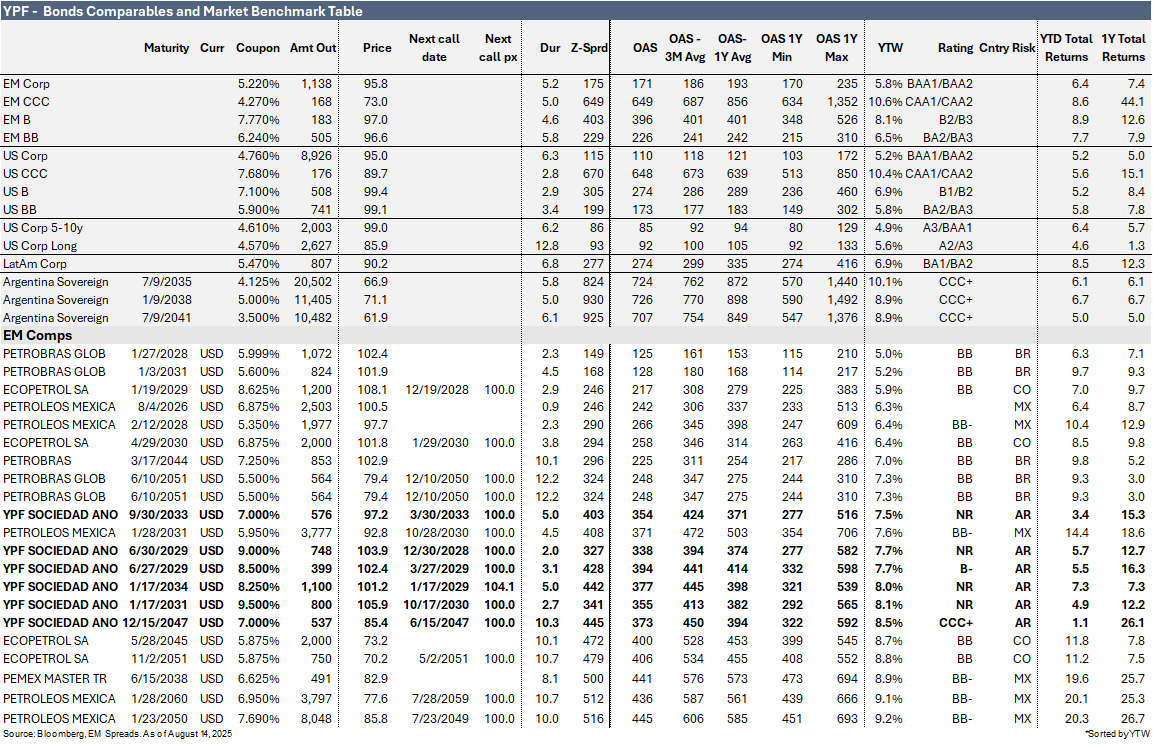Select the 1/28/2060 PETROLEOS MEXICA maturity
The width and height of the screenshot is (1153, 747).
click(x=160, y=698)
